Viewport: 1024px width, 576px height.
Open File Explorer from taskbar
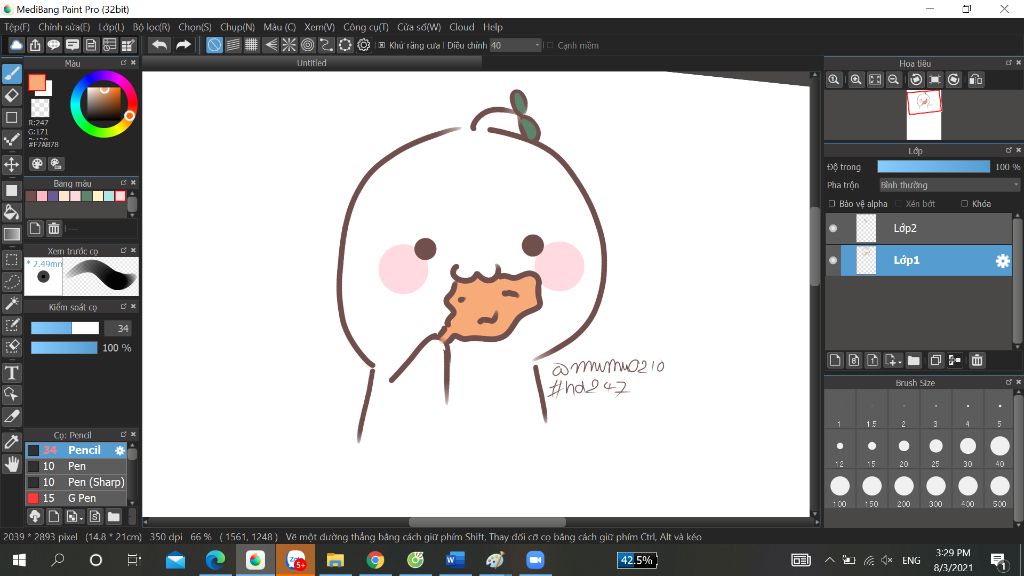coord(335,560)
